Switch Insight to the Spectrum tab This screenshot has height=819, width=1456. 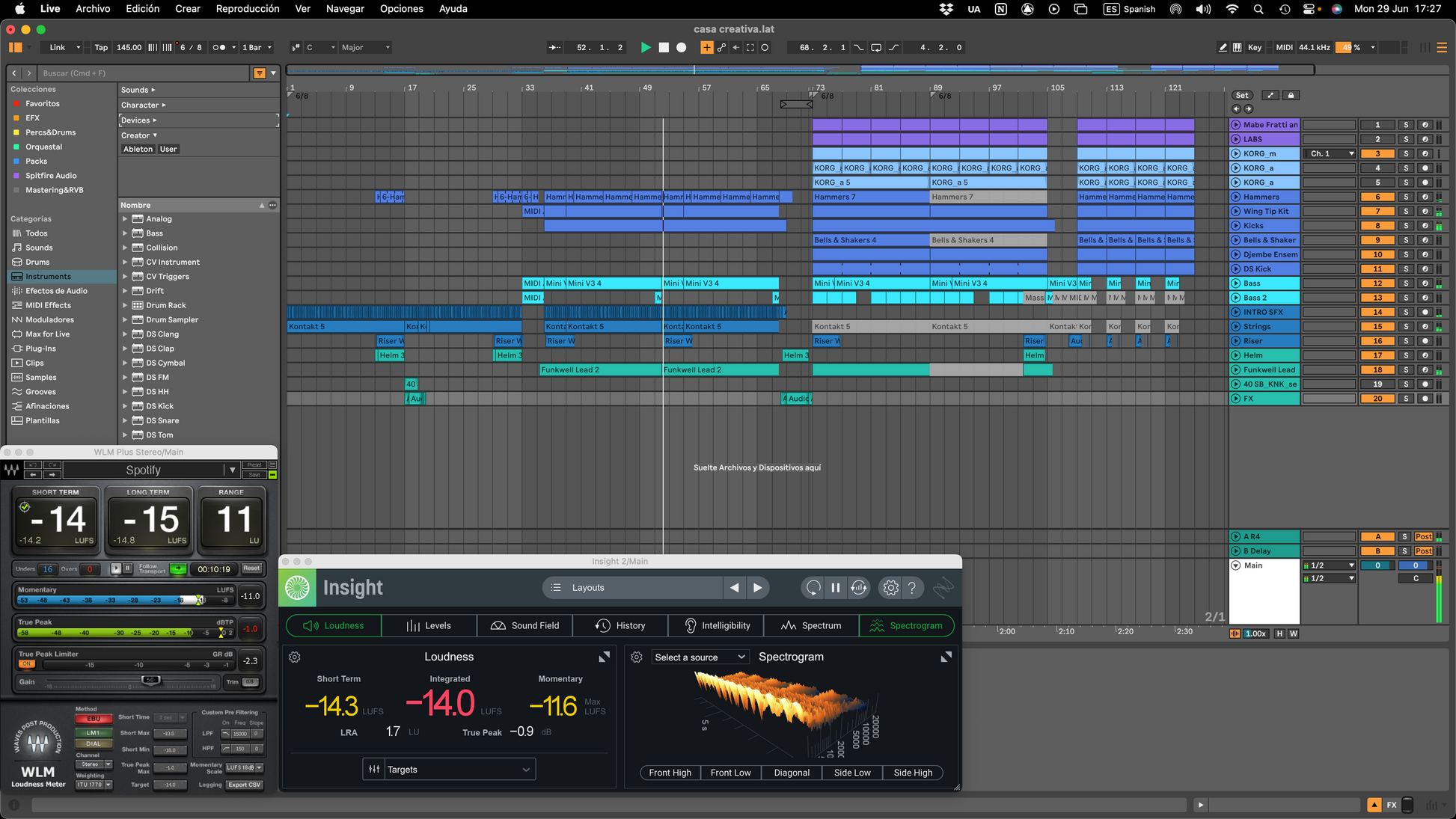(811, 625)
